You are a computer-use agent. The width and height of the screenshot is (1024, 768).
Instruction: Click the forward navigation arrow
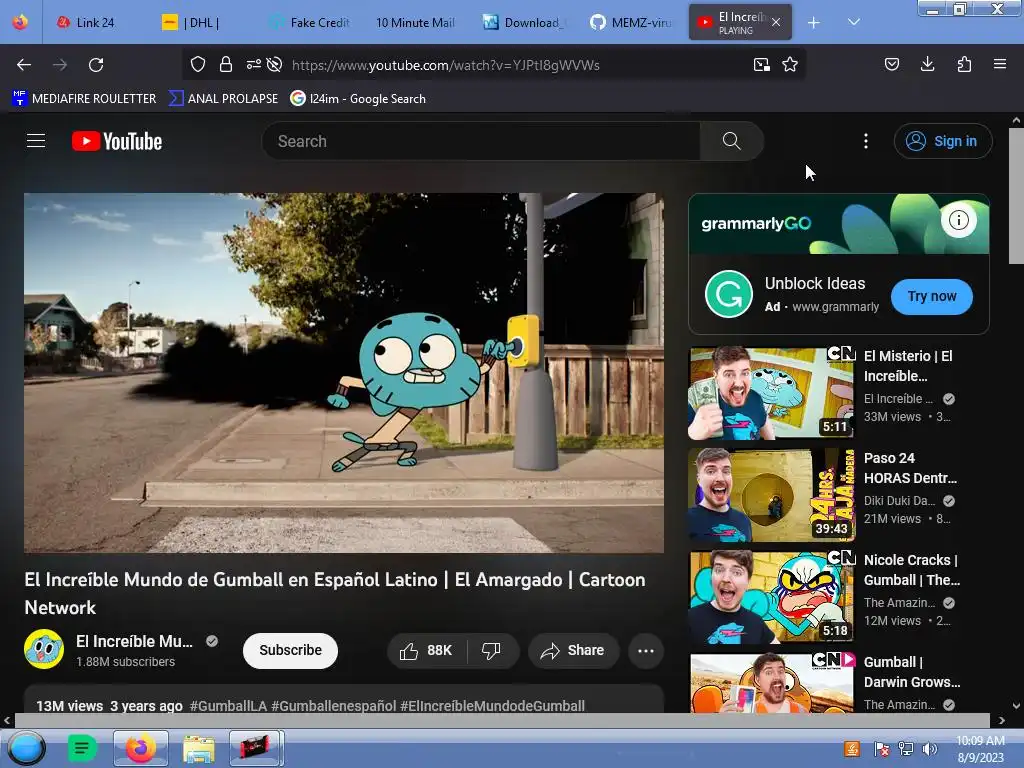pos(60,65)
